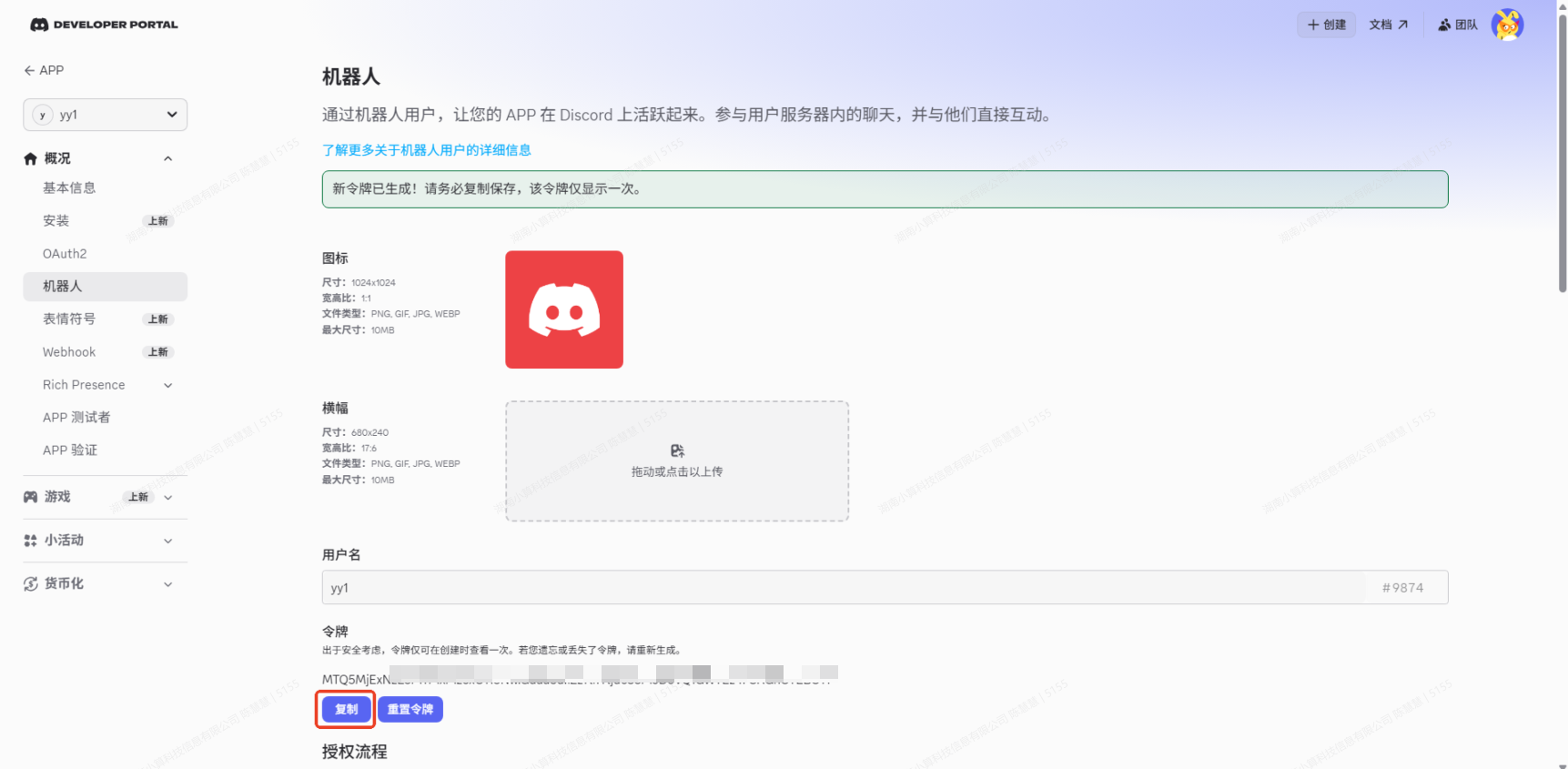Click the 机器人 page heading
This screenshot has height=769, width=1568.
[351, 77]
